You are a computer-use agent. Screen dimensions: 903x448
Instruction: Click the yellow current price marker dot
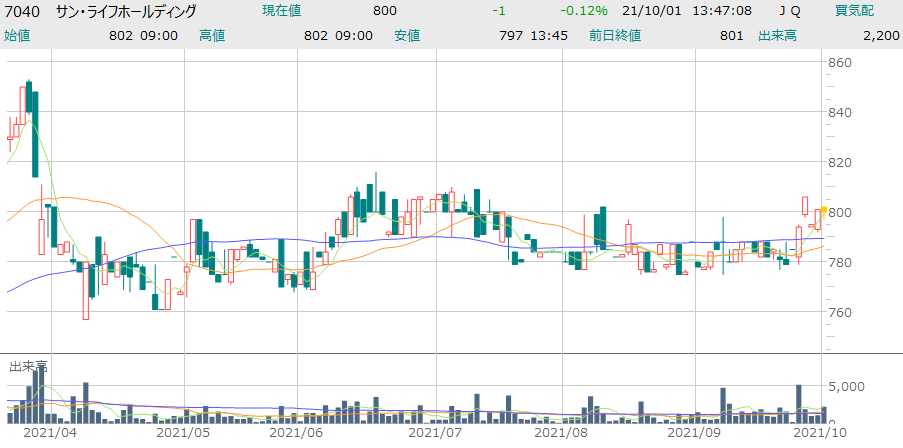823,210
